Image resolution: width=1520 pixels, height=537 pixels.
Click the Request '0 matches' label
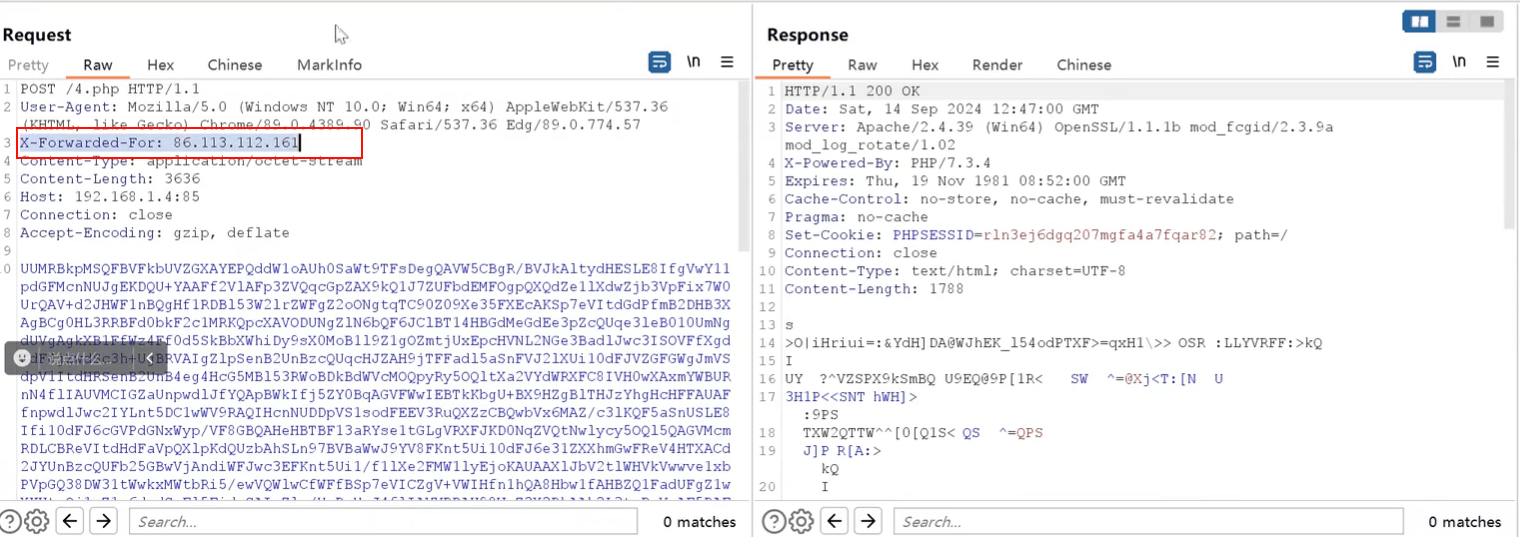click(x=699, y=521)
